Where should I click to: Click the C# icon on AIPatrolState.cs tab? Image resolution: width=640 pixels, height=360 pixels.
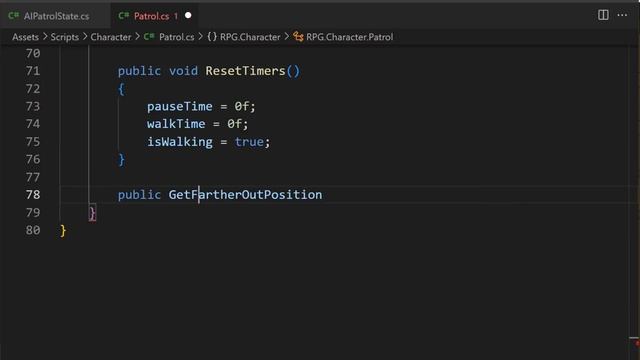tap(13, 16)
